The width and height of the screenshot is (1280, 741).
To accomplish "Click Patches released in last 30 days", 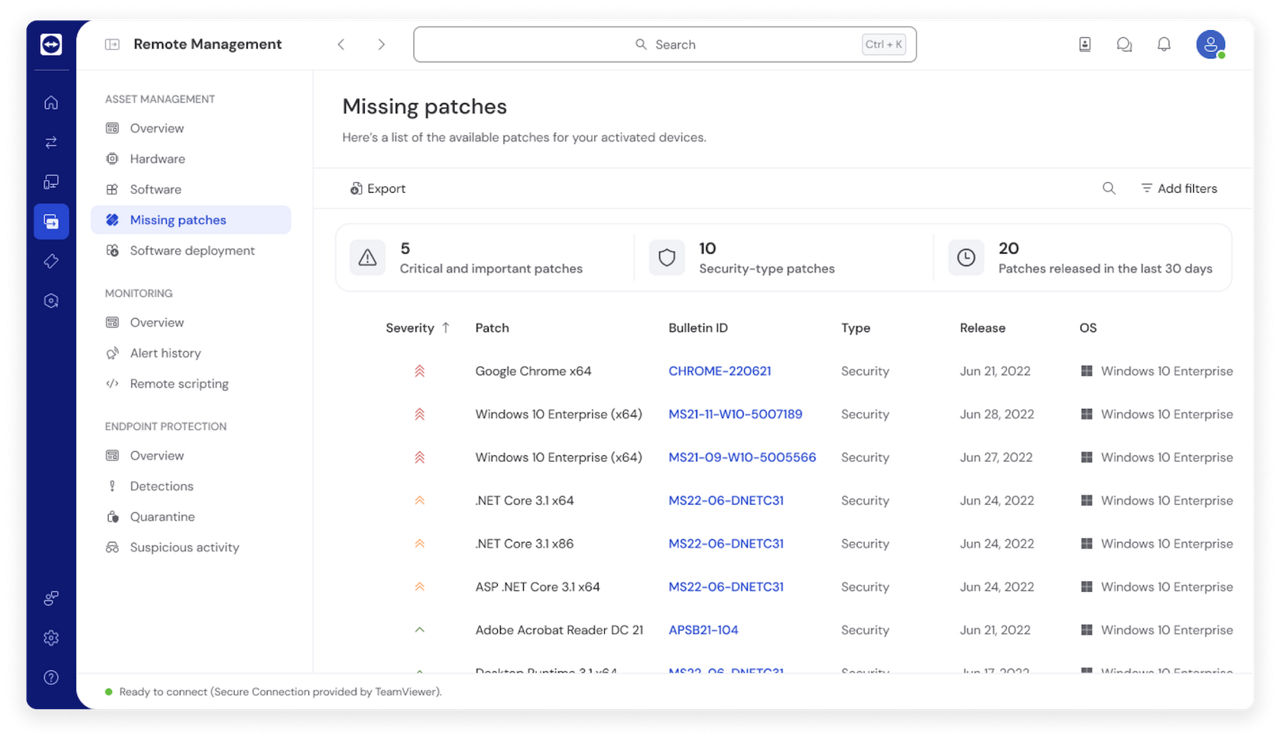I will [1084, 258].
